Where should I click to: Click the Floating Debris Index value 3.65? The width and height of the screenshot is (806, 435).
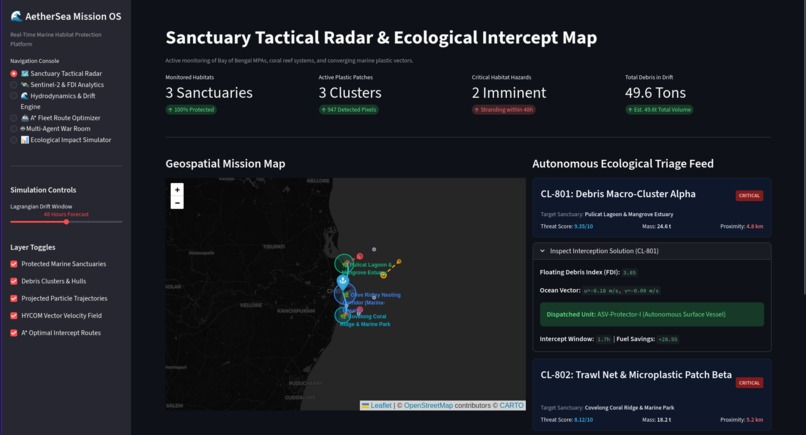(x=629, y=273)
